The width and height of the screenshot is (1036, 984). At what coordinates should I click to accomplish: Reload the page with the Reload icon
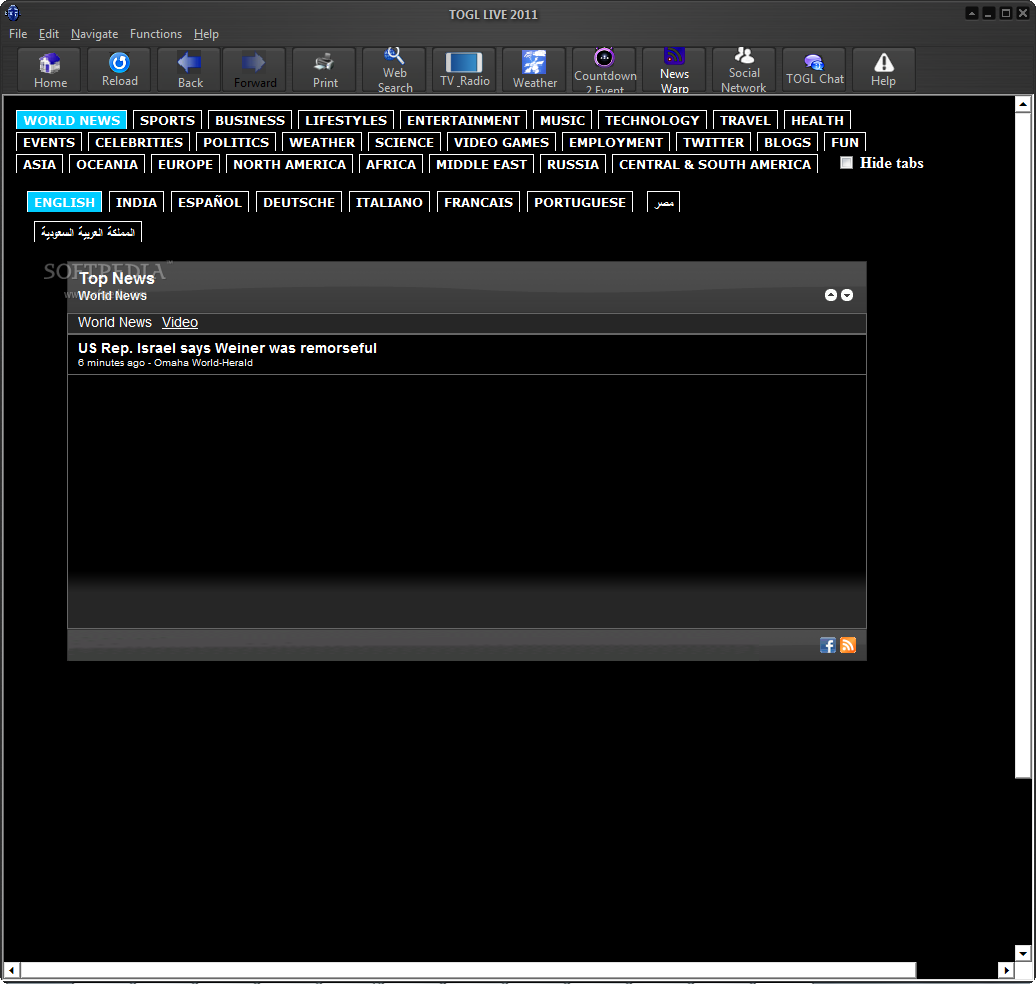point(120,69)
